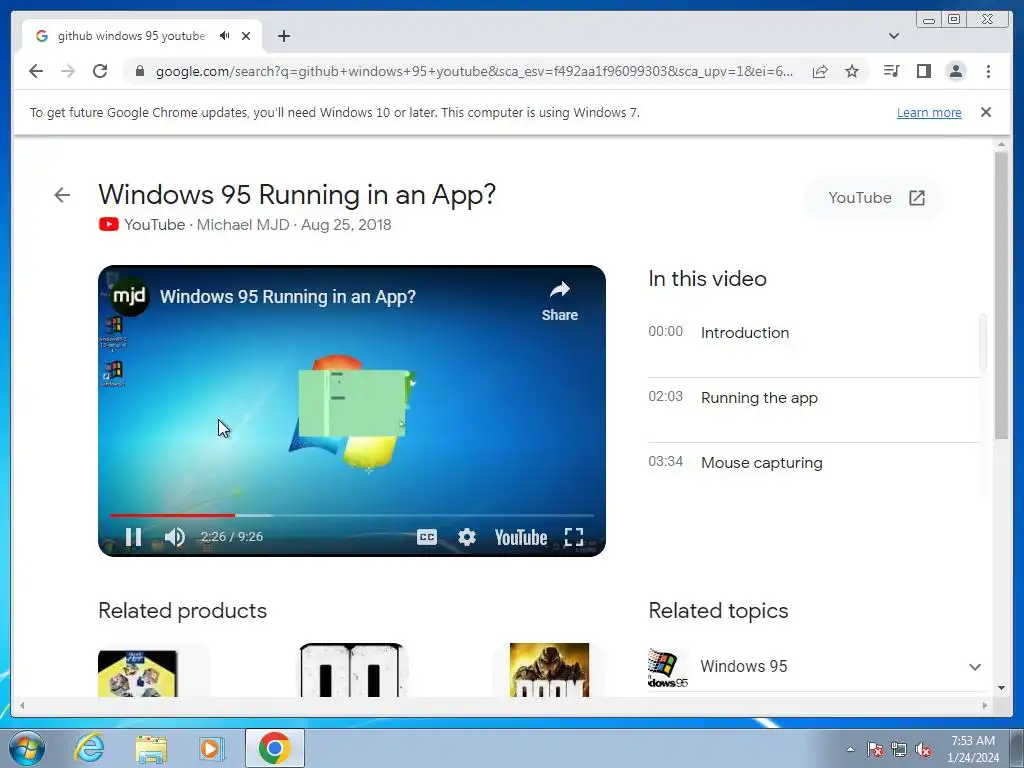Click the video title inside the player
This screenshot has width=1024, height=768.
(x=287, y=296)
